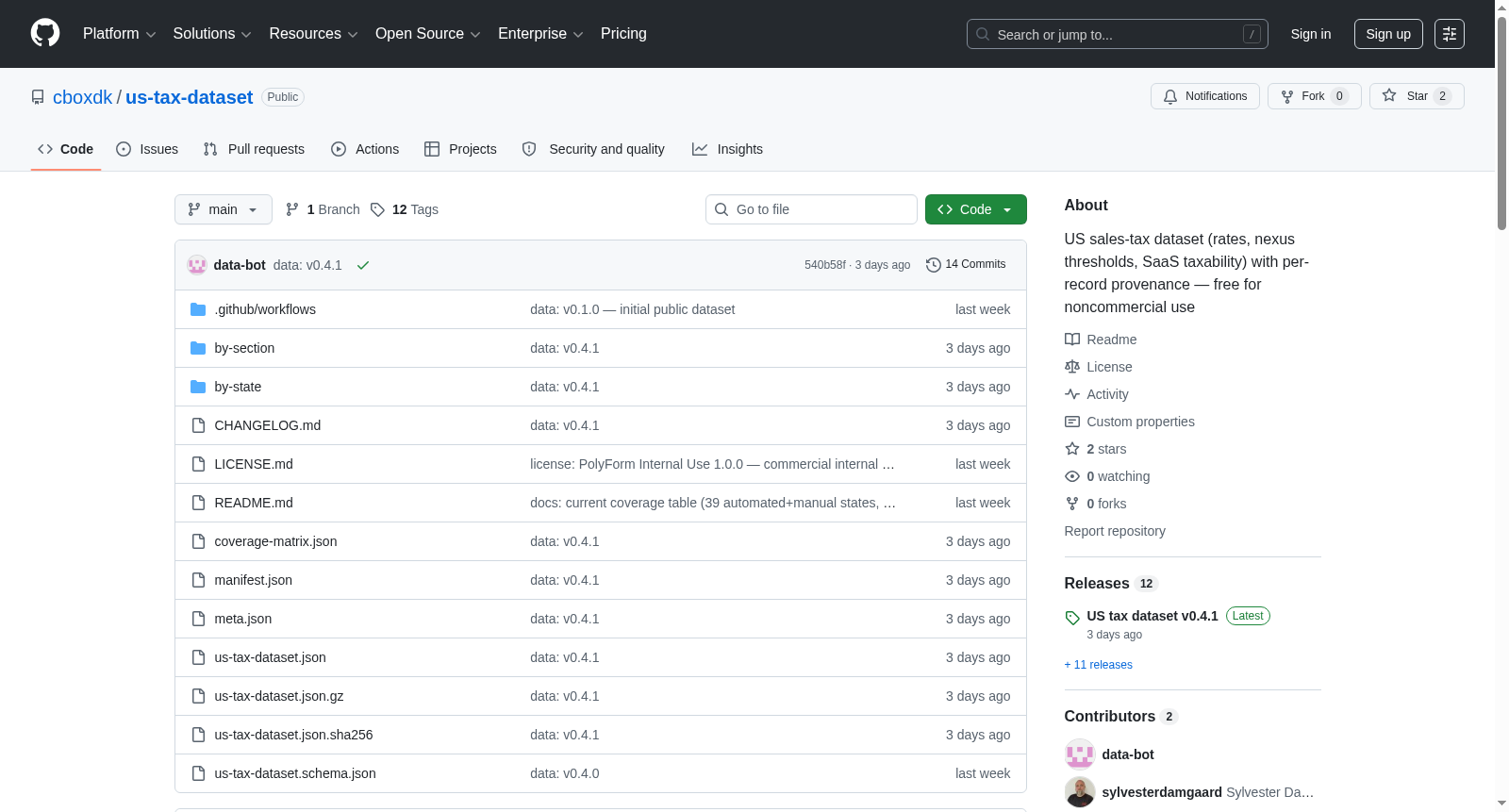
Task: Open sylvesterdamgaard contributor profile
Action: click(x=1162, y=792)
